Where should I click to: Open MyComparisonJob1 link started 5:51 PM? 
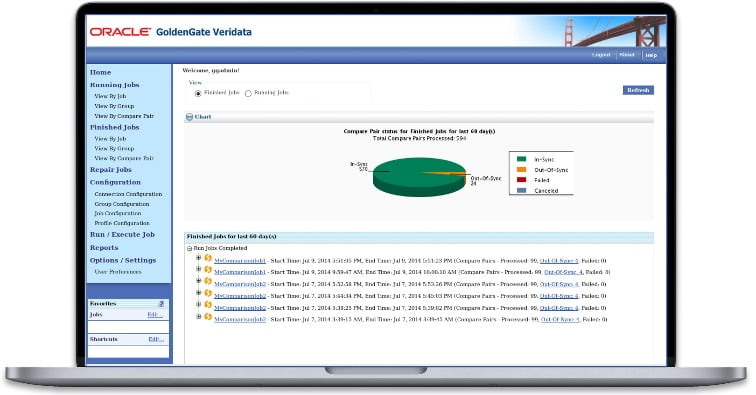240,261
